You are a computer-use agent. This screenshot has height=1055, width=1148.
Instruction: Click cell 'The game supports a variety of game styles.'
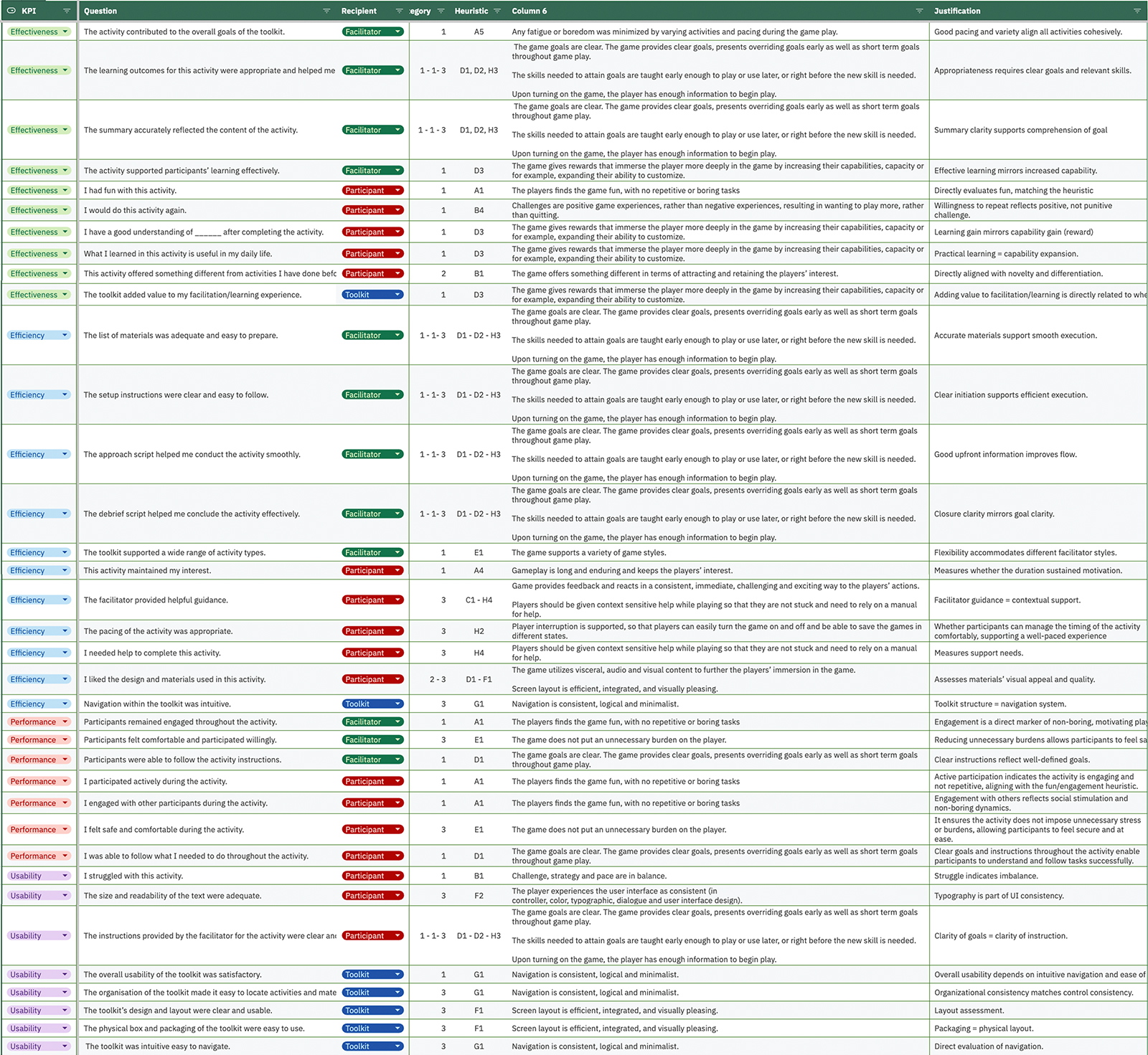pyautogui.click(x=589, y=553)
